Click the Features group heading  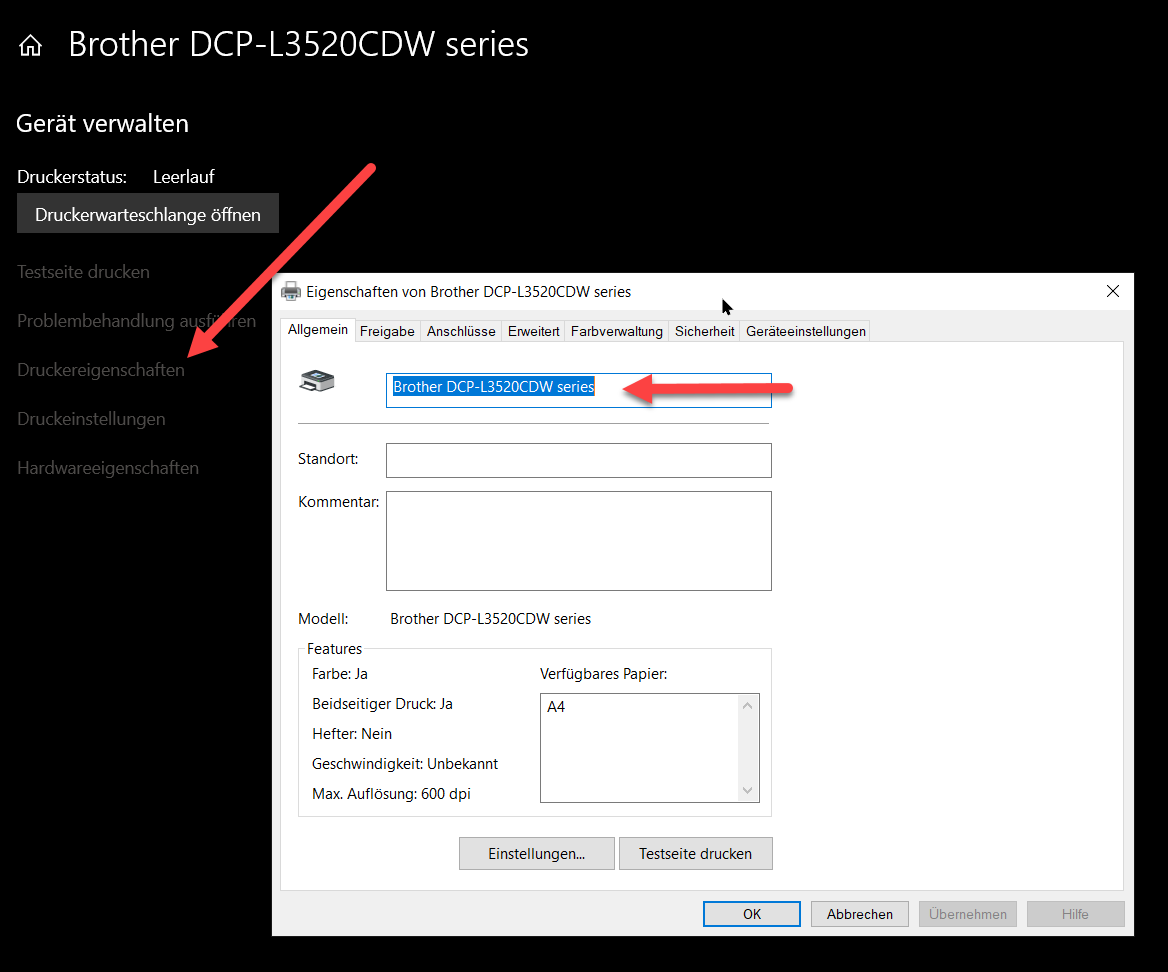(334, 649)
